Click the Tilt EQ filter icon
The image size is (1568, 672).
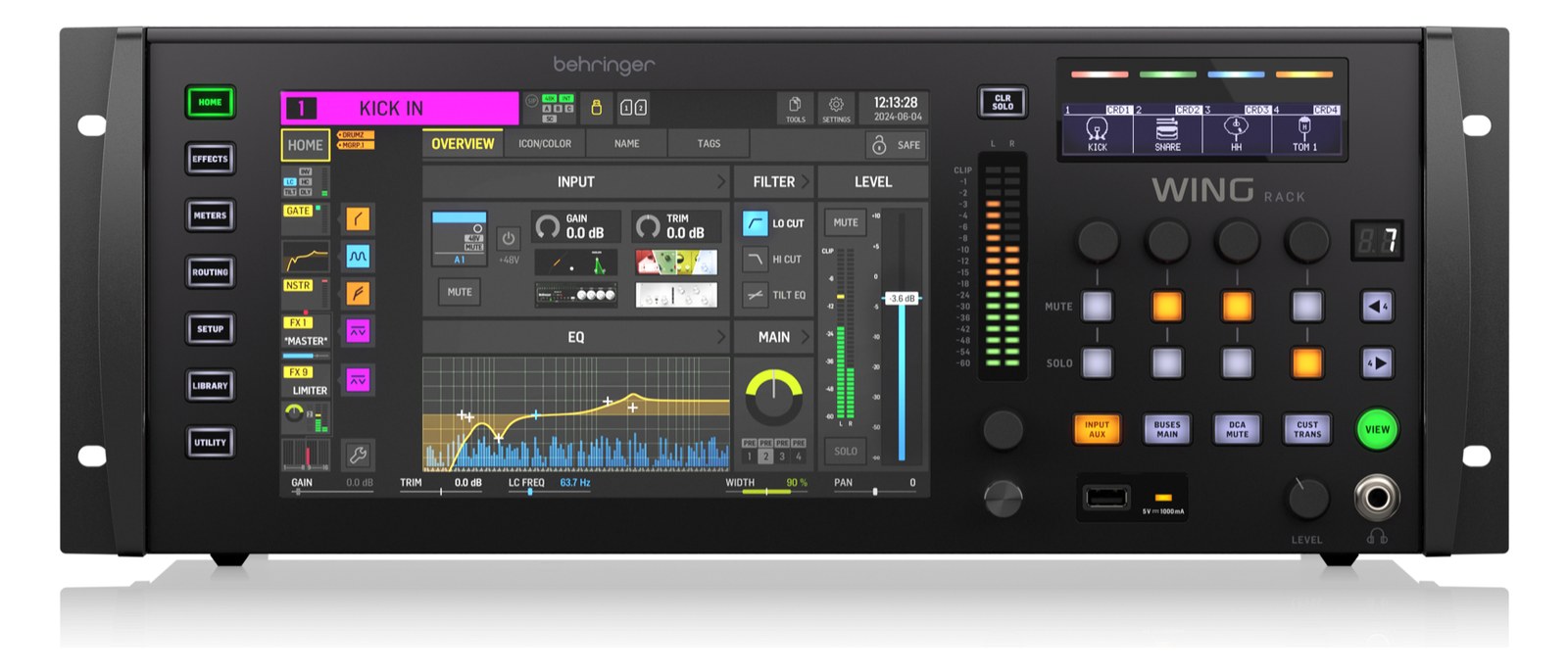click(755, 295)
